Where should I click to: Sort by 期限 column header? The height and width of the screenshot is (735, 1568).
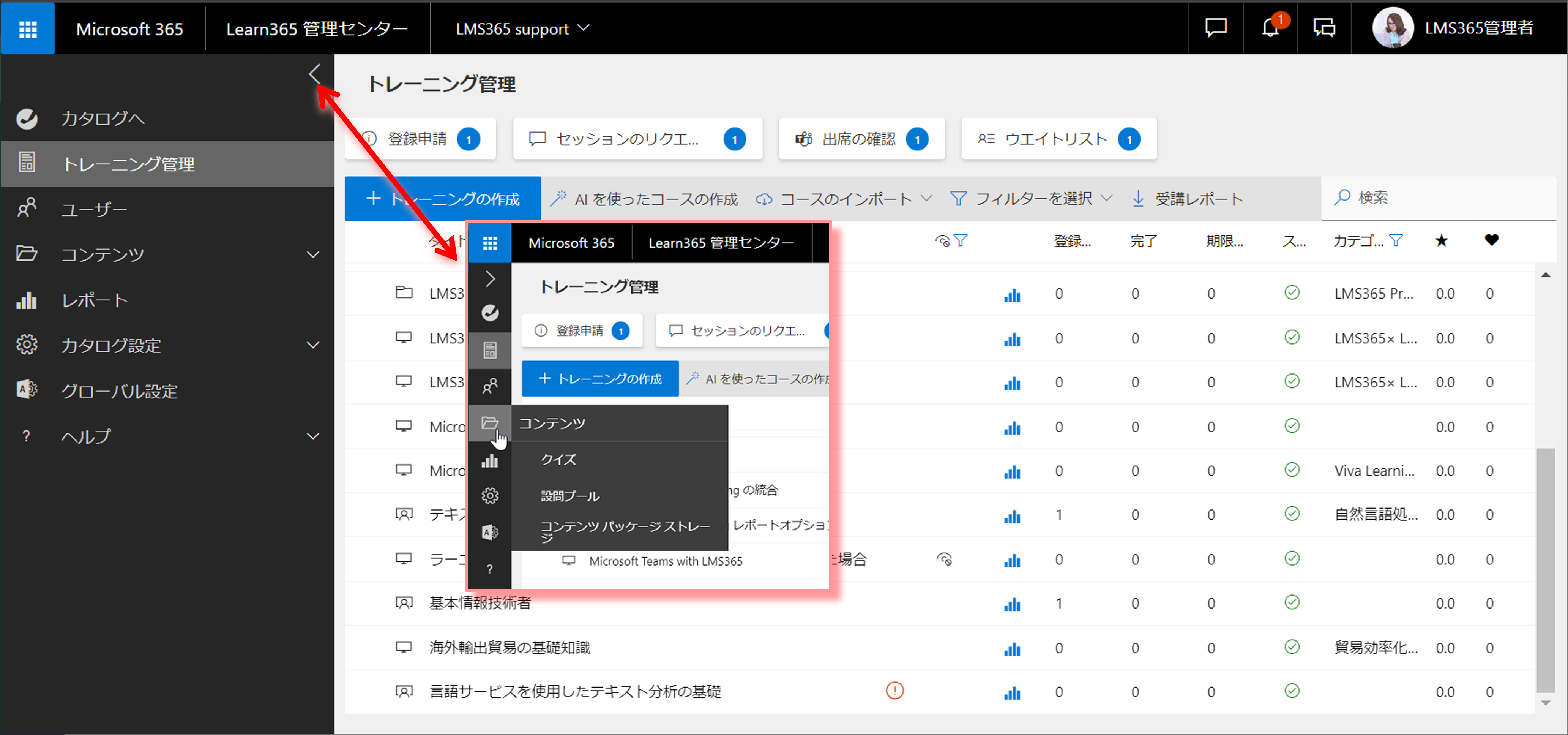click(x=1225, y=241)
